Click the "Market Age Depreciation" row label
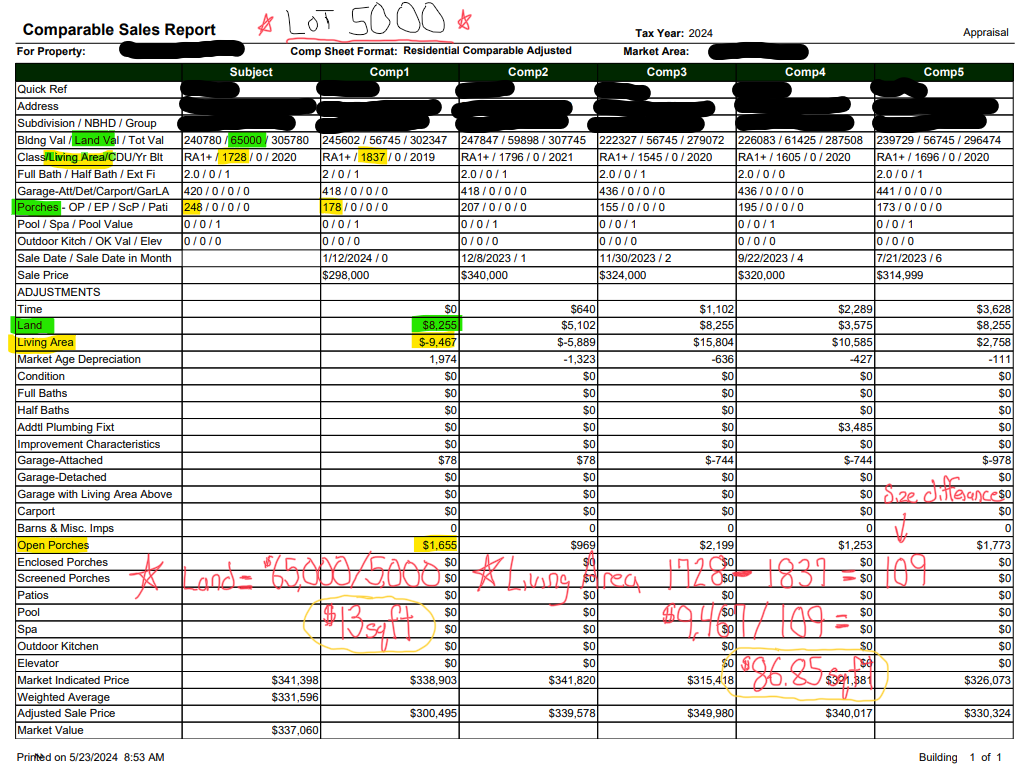 tap(79, 359)
